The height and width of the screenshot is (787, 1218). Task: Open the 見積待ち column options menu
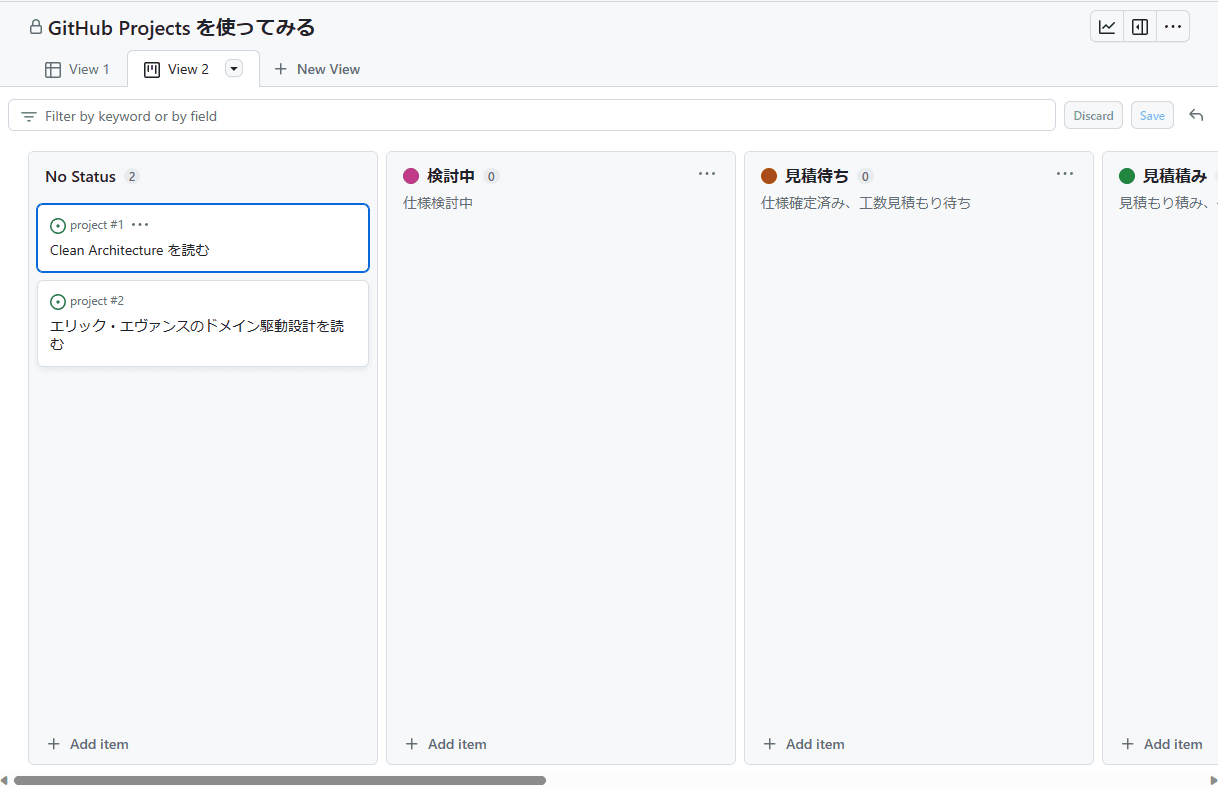point(1065,174)
